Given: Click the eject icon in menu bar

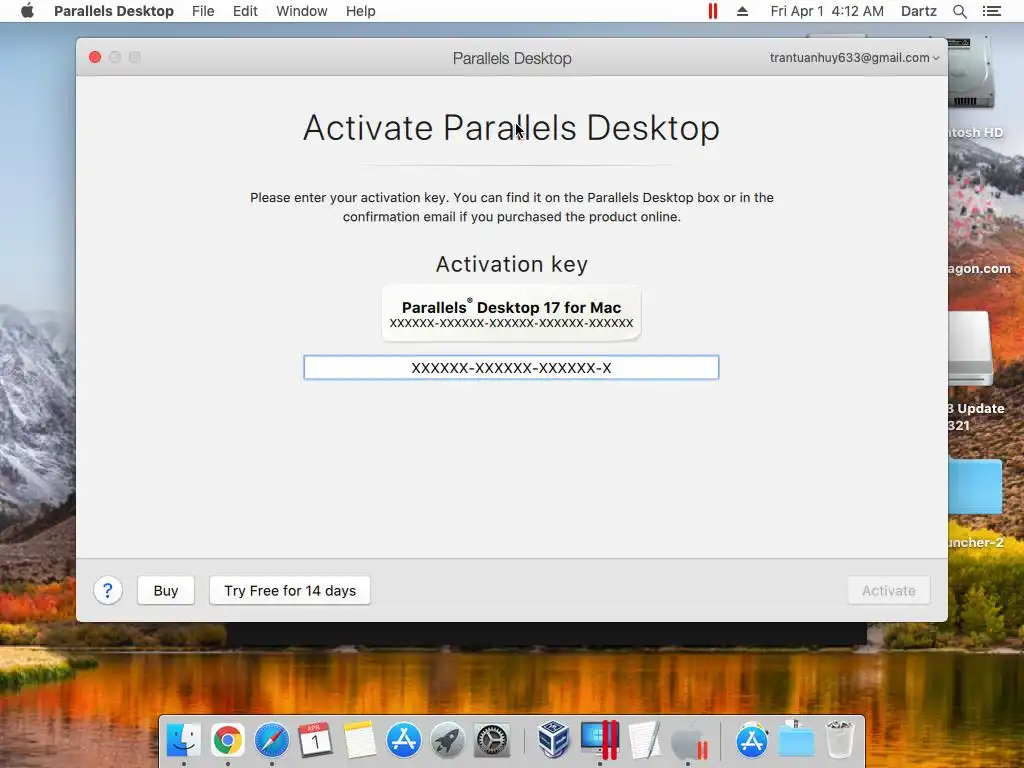Looking at the screenshot, I should click(x=743, y=11).
